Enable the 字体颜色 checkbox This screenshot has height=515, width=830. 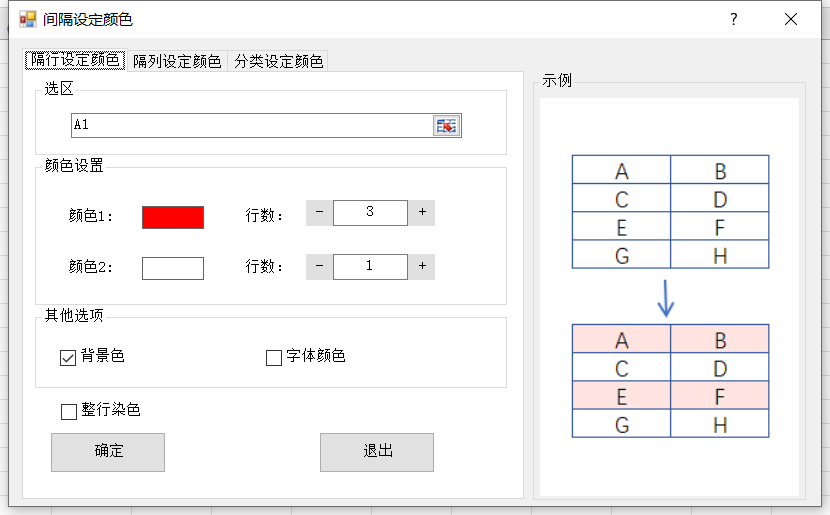[274, 357]
